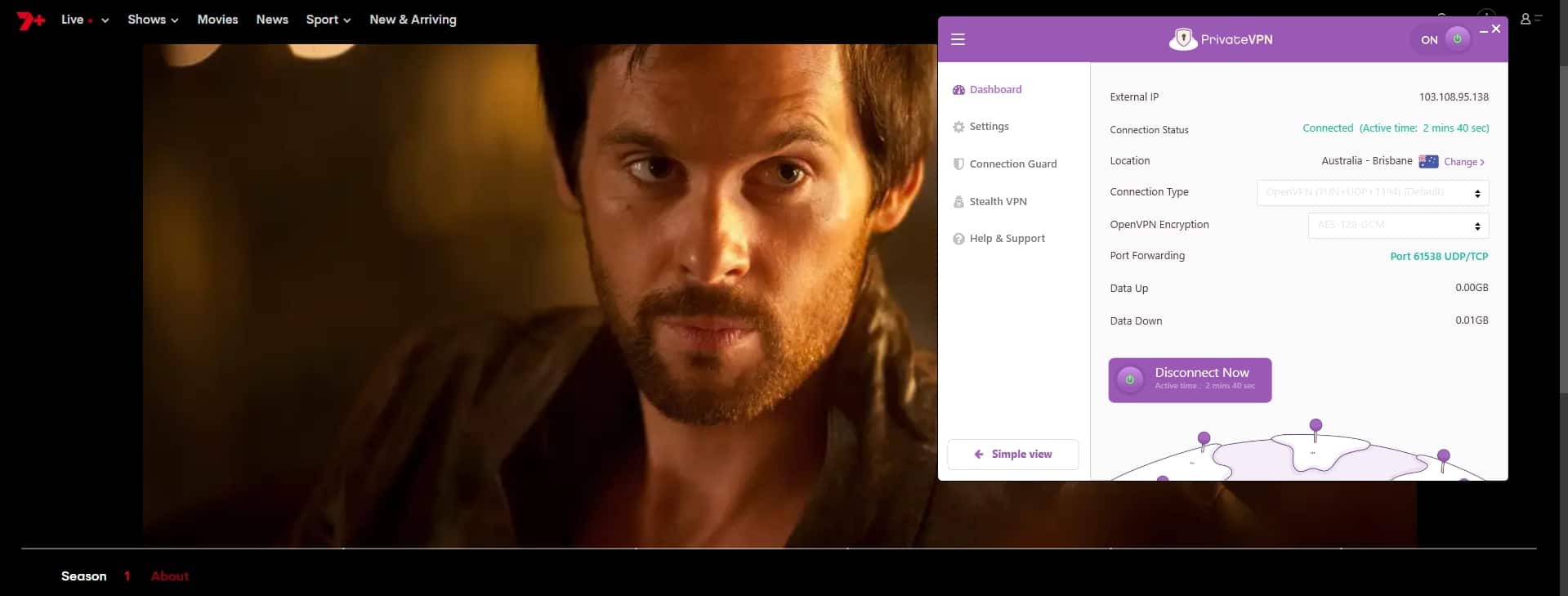Open New & Arriving page

pyautogui.click(x=413, y=20)
